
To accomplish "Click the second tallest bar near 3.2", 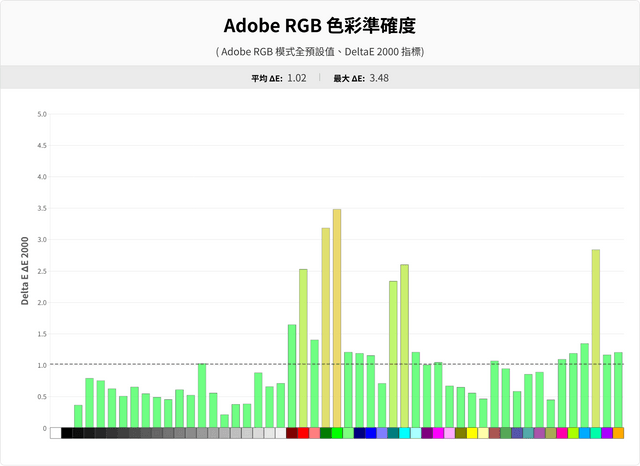I will (326, 328).
